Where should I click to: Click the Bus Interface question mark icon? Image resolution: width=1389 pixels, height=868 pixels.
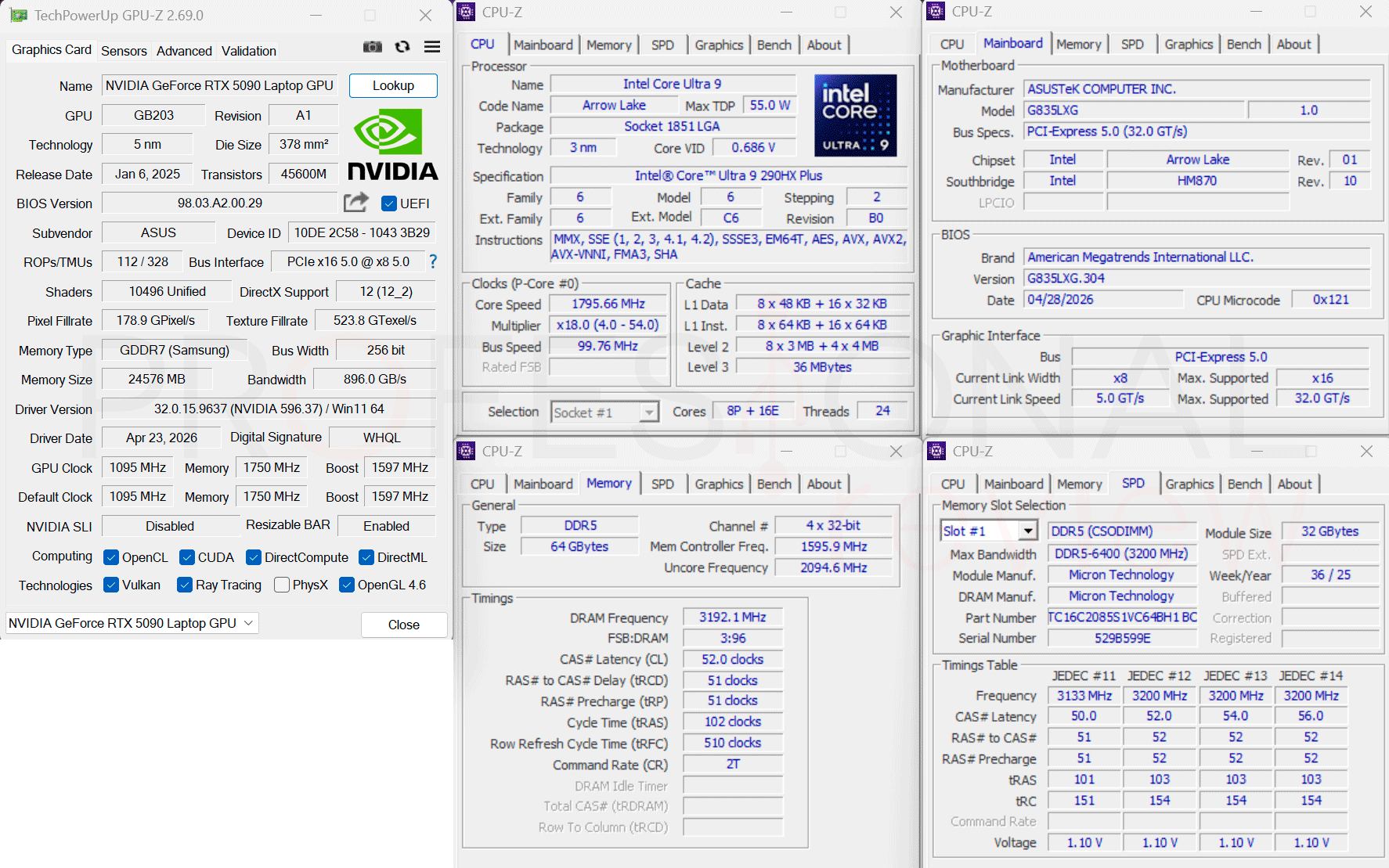point(433,261)
